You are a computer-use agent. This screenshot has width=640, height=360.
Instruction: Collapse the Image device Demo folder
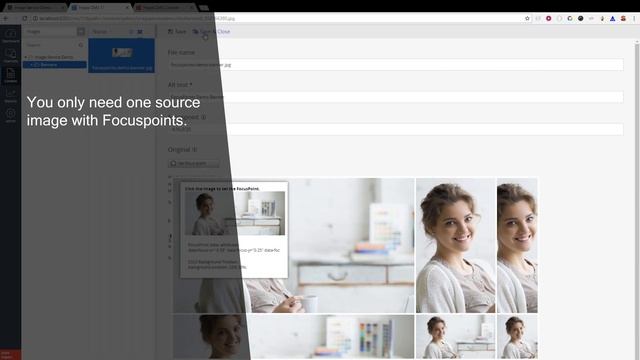pos(26,57)
